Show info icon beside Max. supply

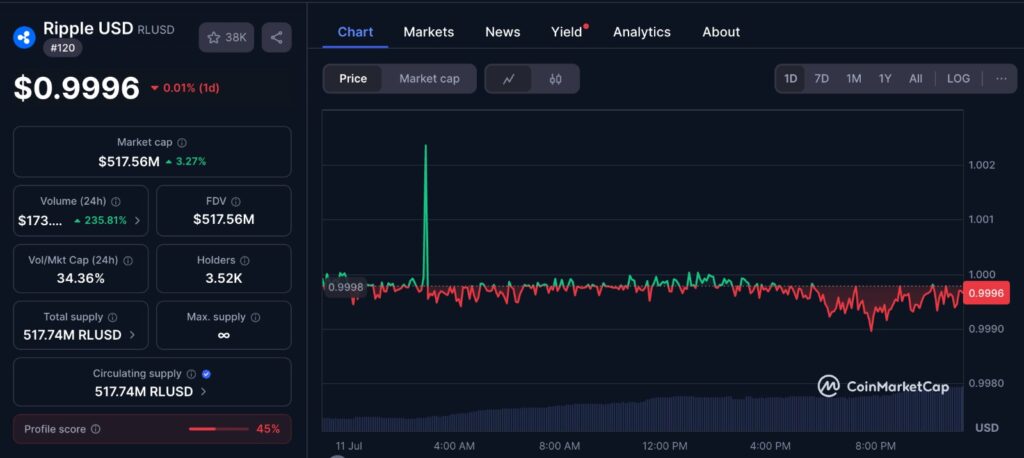tap(255, 317)
